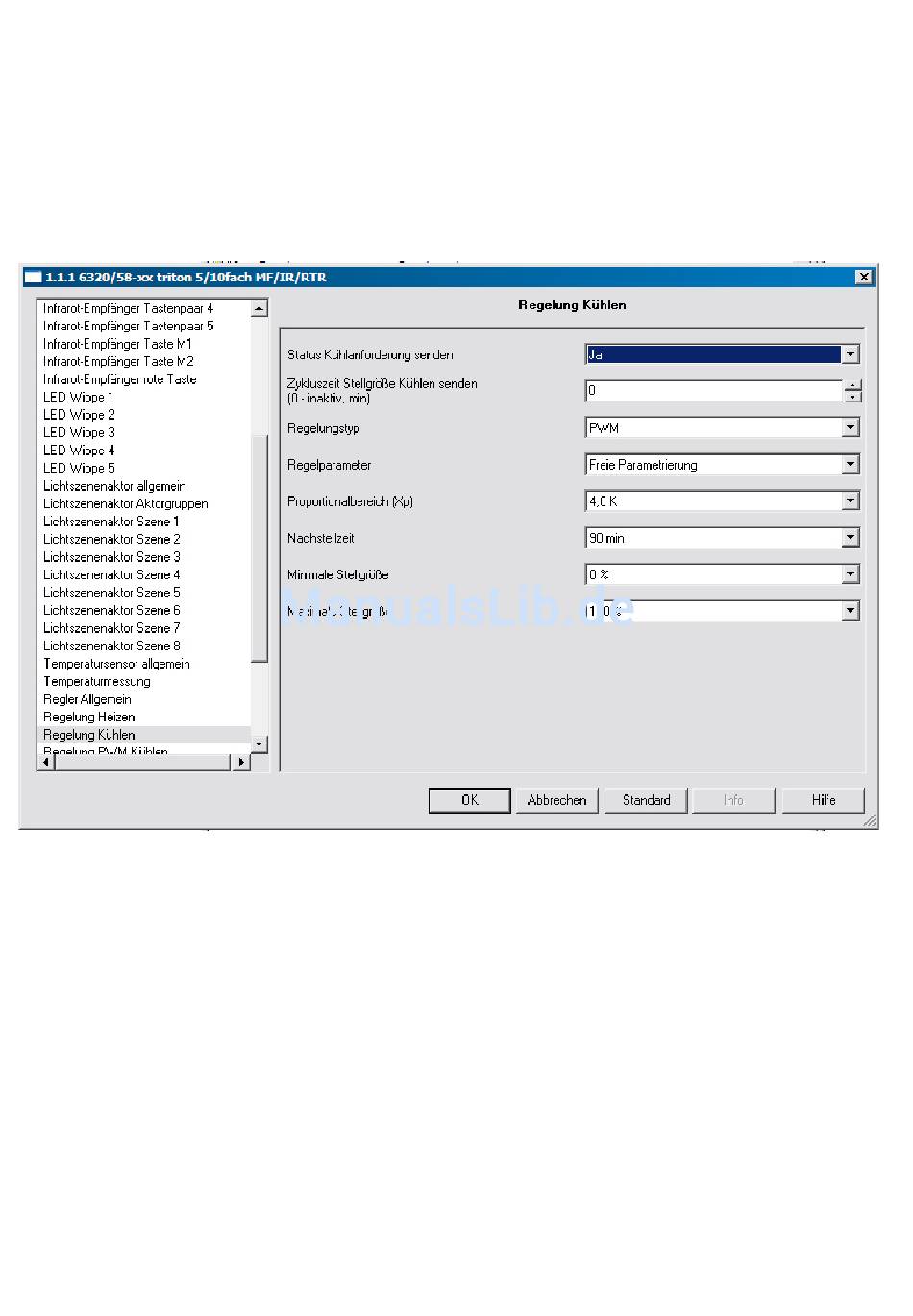Open the Maximale Stellgröße dropdown
Viewport: 913px width, 1316px height.
[851, 610]
